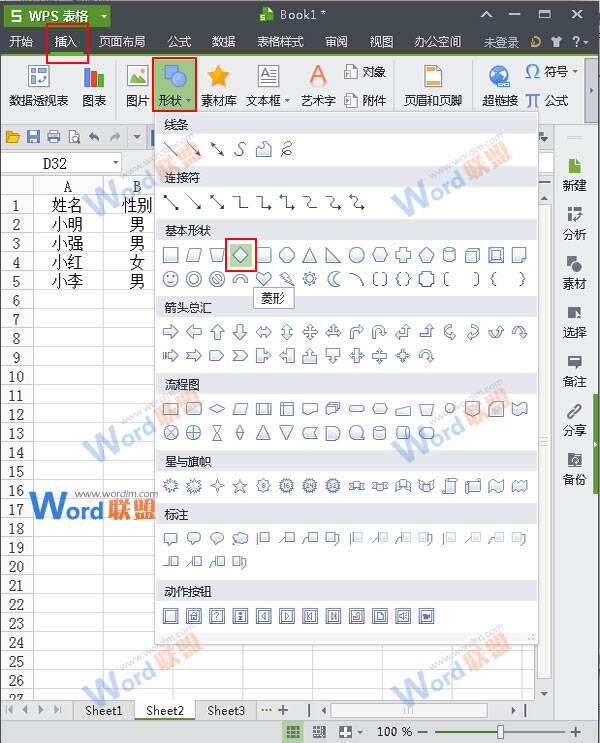Click 未登录 to sign in
Screen dimensions: 600x743
click(x=501, y=43)
